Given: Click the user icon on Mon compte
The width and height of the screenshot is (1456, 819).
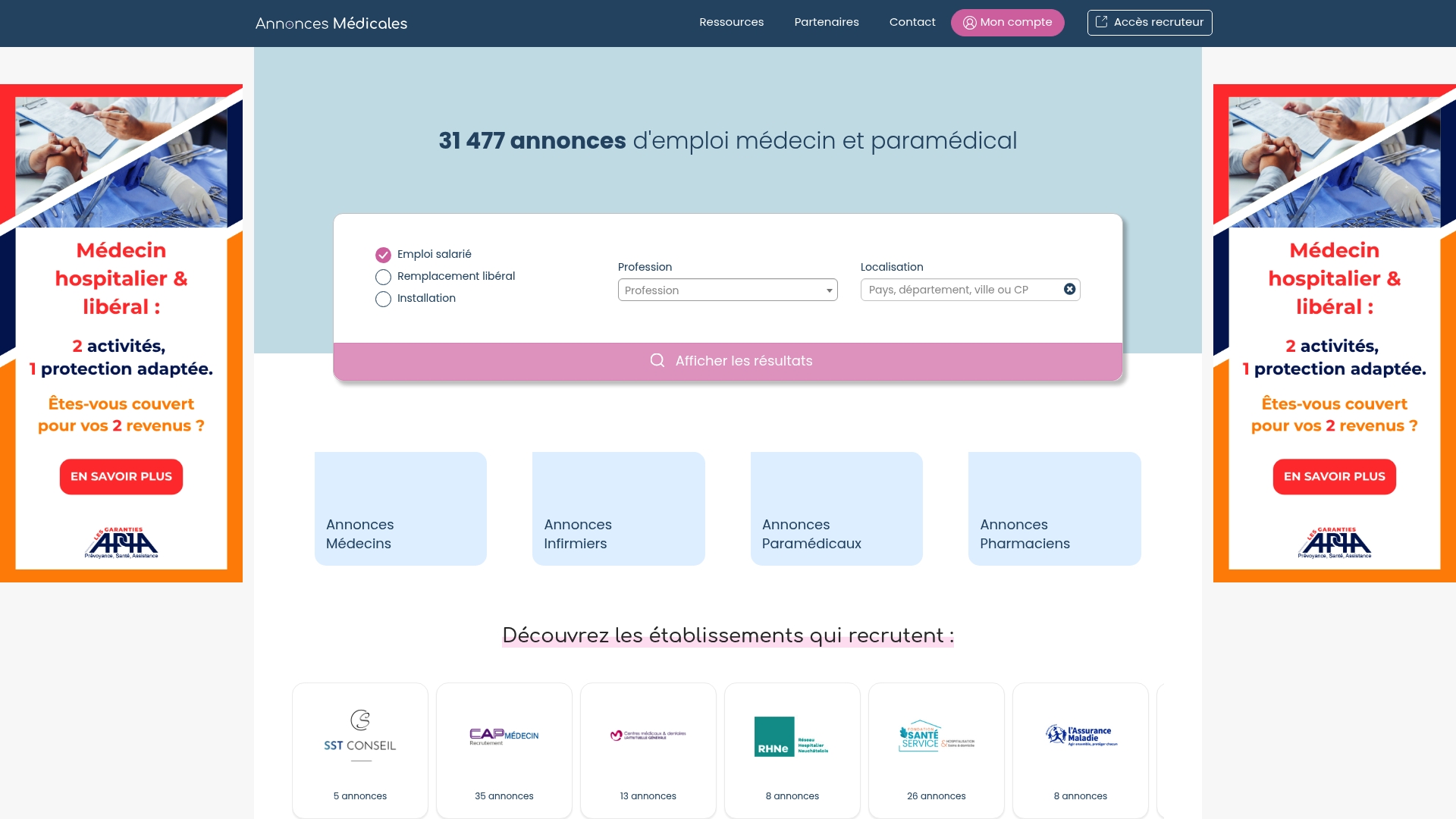Looking at the screenshot, I should click(969, 23).
